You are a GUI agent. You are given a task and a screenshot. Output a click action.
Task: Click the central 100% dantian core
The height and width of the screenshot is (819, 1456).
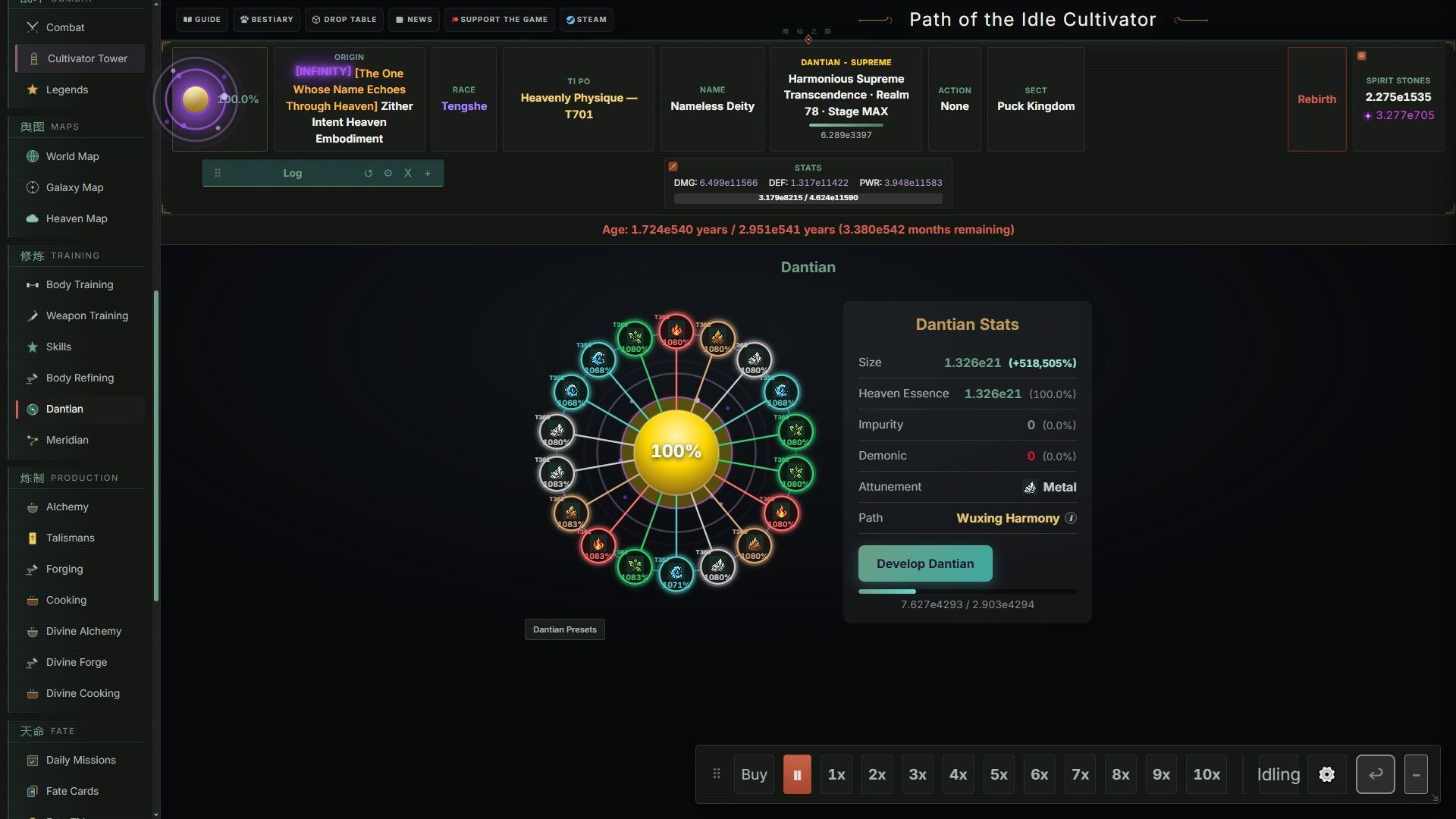pyautogui.click(x=676, y=451)
